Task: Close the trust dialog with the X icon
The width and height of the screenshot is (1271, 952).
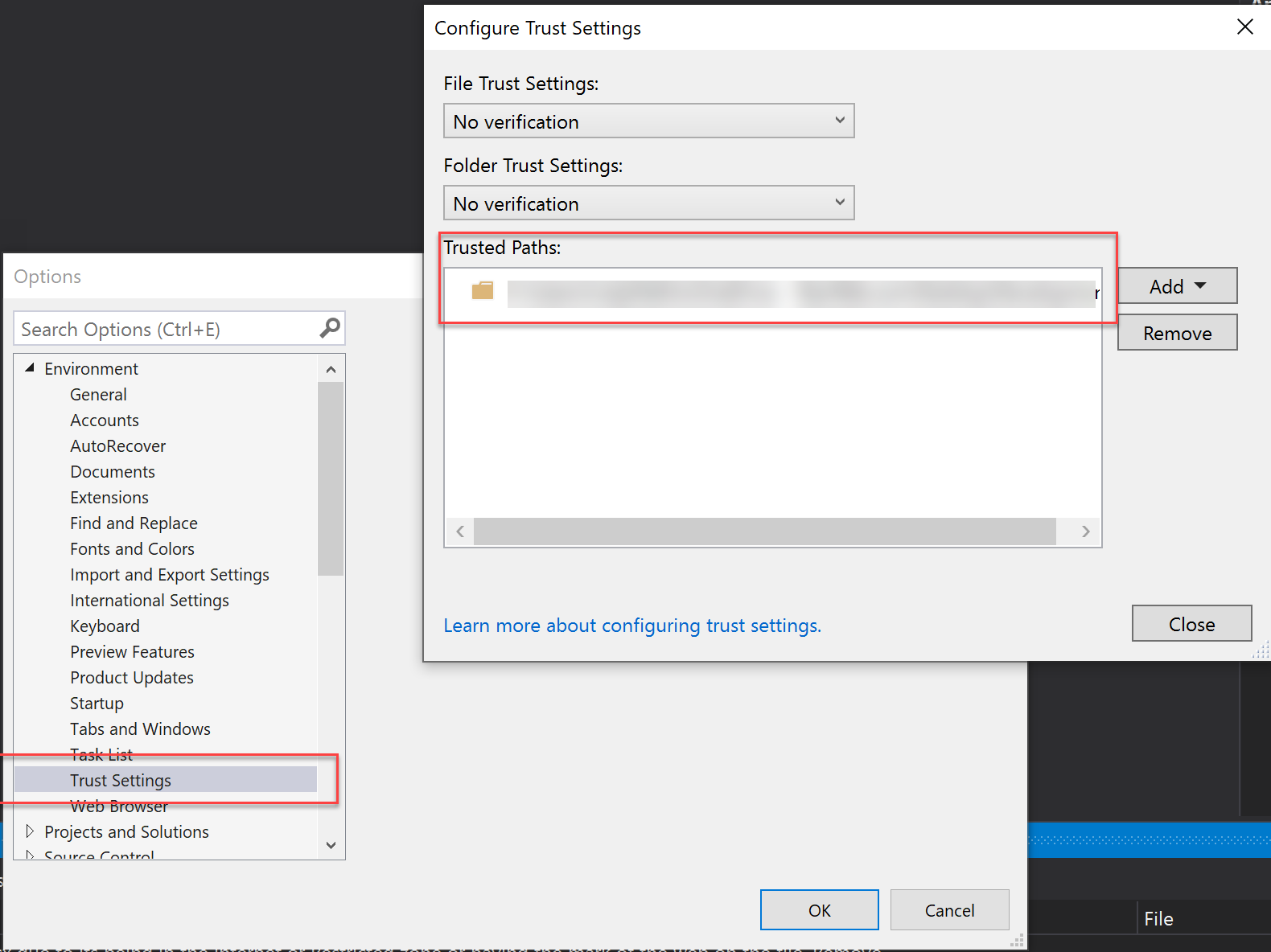Action: [1245, 27]
